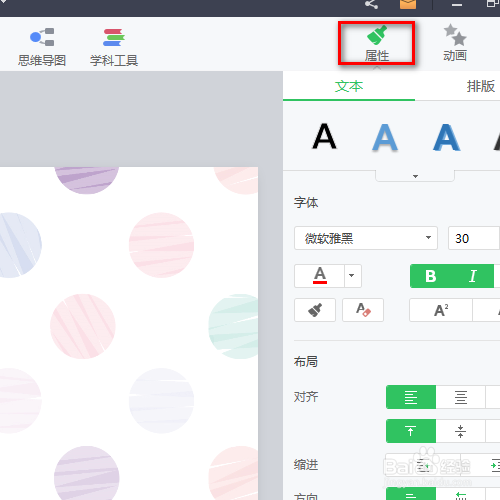Open the font color dropdown arrow
Viewport: 500px width, 500px height.
[353, 276]
